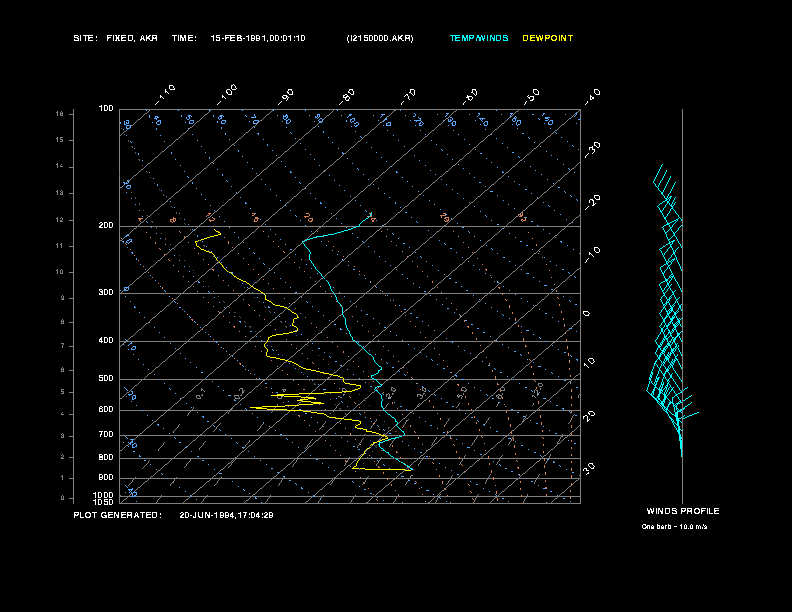
Task: Click the '900' pressure level label
Action: 106,478
